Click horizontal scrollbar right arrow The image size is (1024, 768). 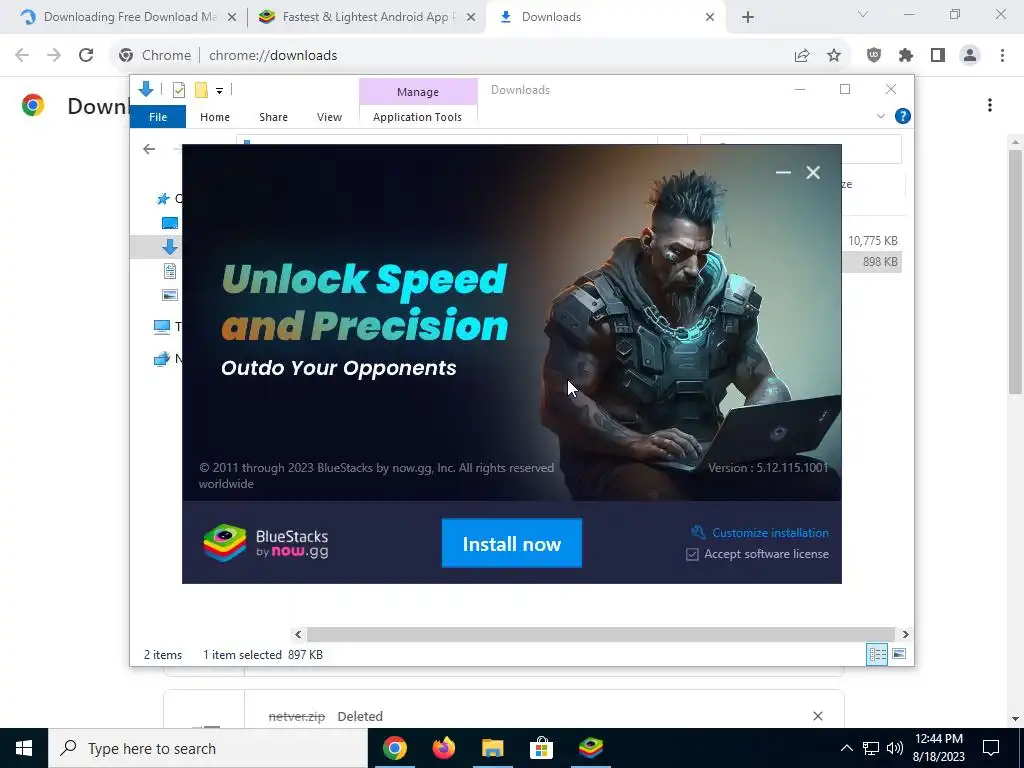[x=905, y=634]
